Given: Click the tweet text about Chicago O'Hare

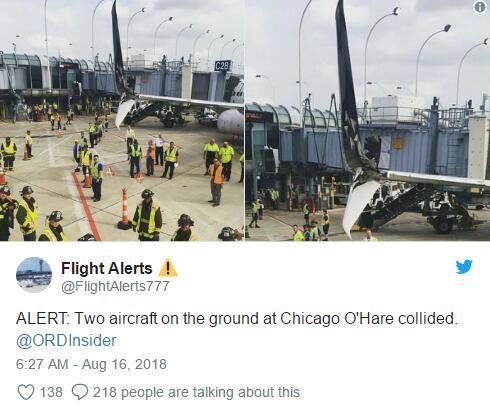Looking at the screenshot, I should tap(237, 319).
